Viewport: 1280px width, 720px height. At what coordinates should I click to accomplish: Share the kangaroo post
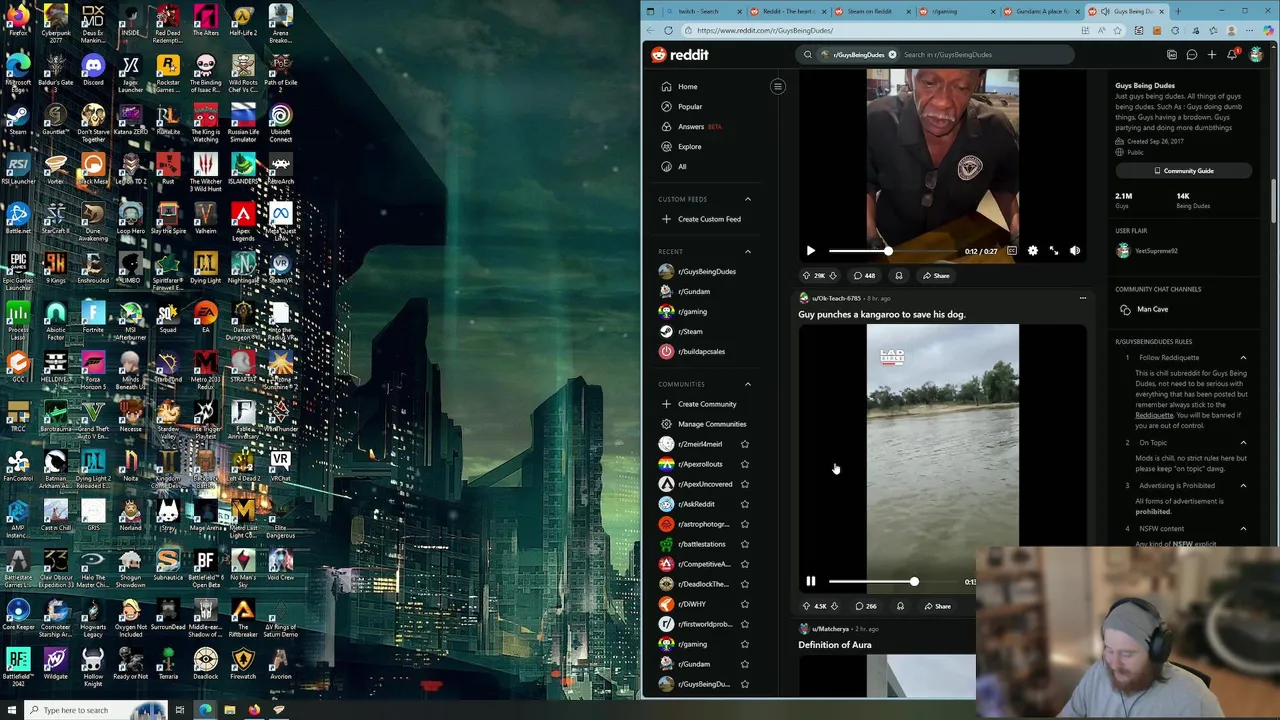937,606
